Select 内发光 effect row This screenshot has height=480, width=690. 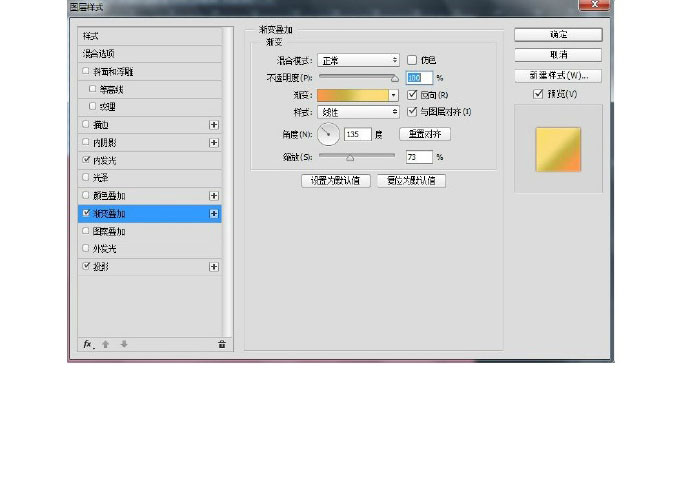[150, 161]
